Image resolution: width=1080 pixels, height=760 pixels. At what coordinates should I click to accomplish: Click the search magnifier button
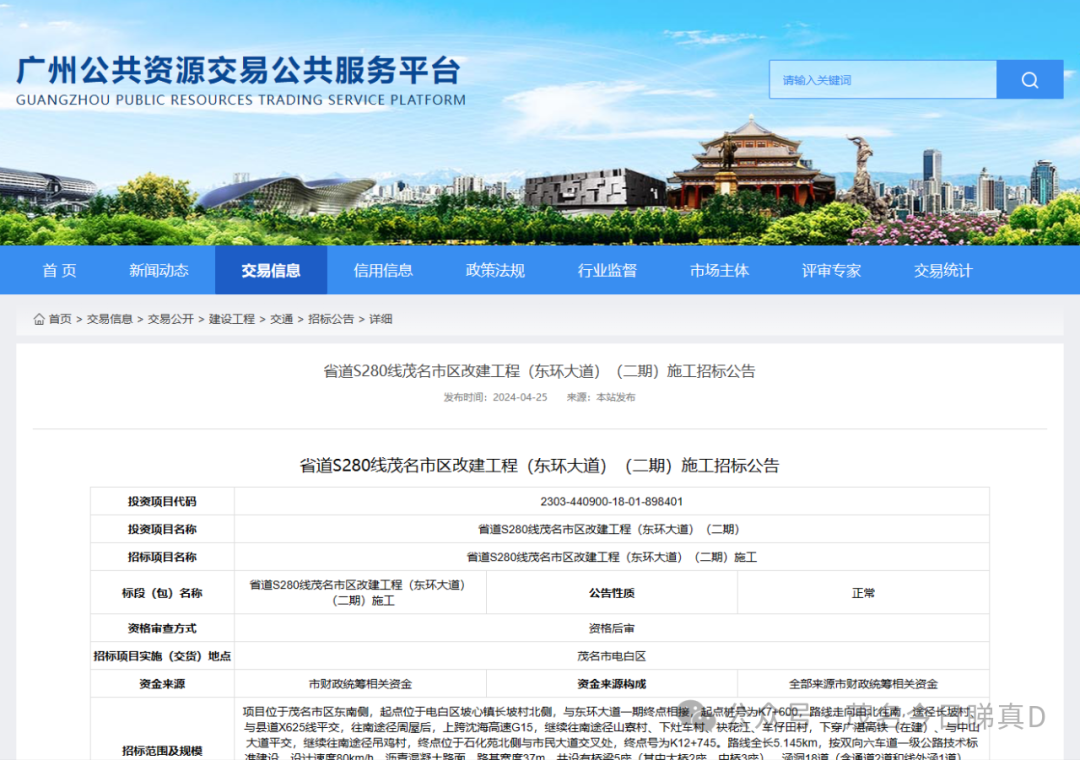click(x=1030, y=79)
